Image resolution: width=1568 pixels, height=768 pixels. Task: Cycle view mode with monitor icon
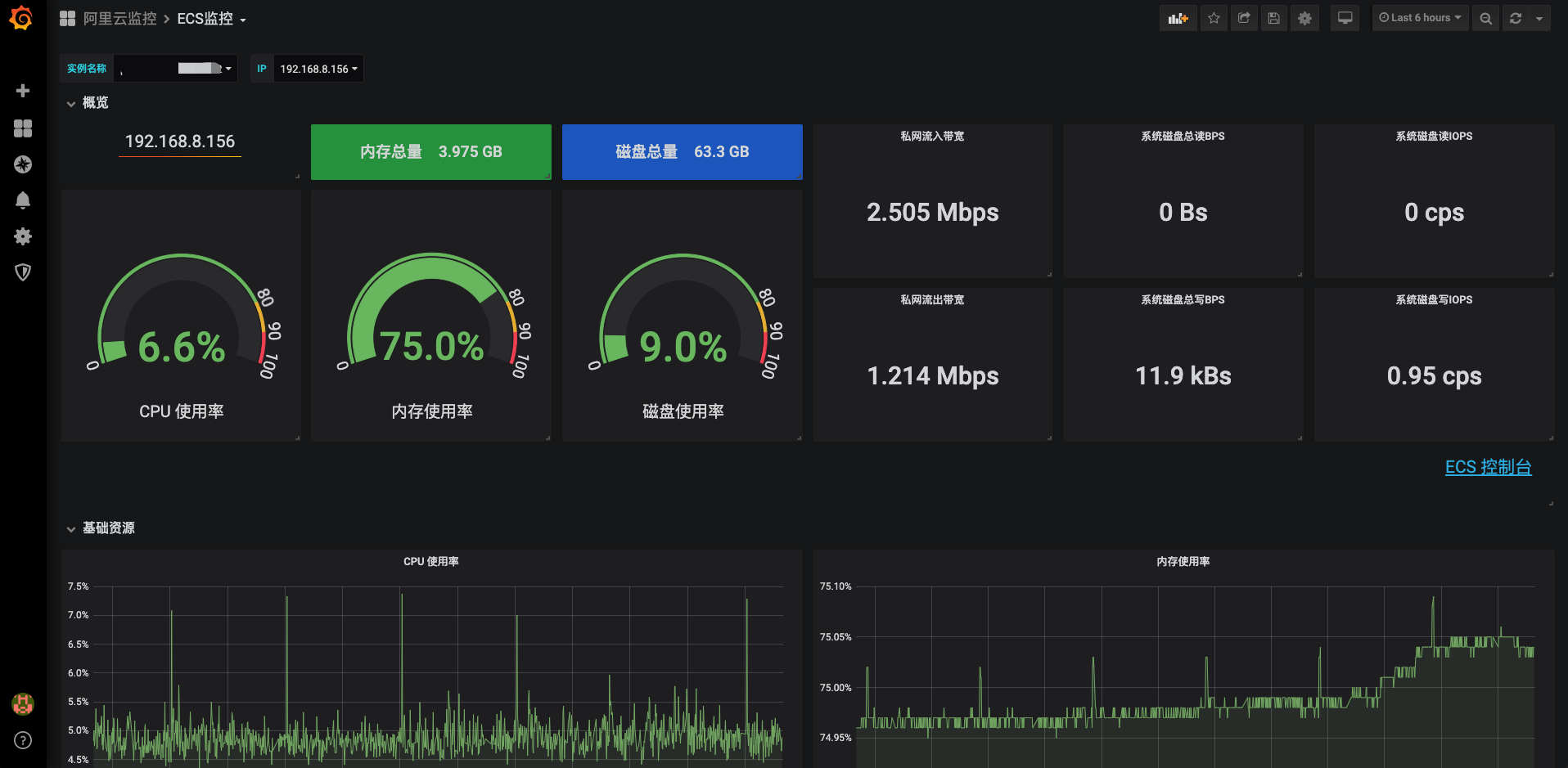tap(1345, 18)
